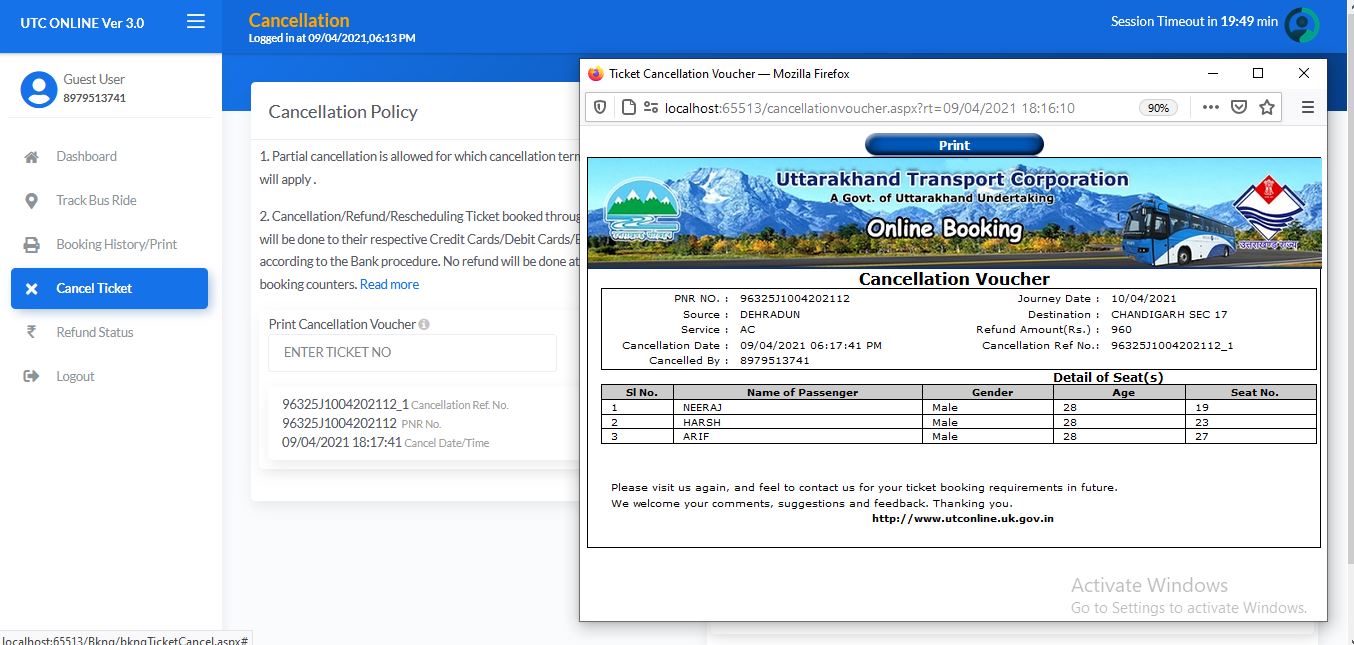1354x645 pixels.
Task: Click the service type value AC
Action: (x=747, y=330)
